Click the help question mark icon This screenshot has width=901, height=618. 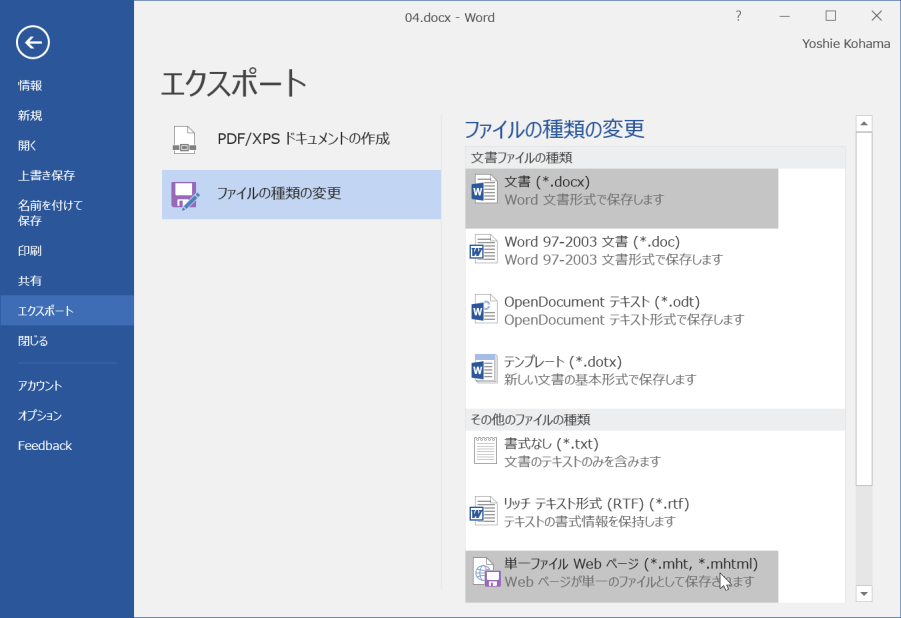click(x=738, y=16)
